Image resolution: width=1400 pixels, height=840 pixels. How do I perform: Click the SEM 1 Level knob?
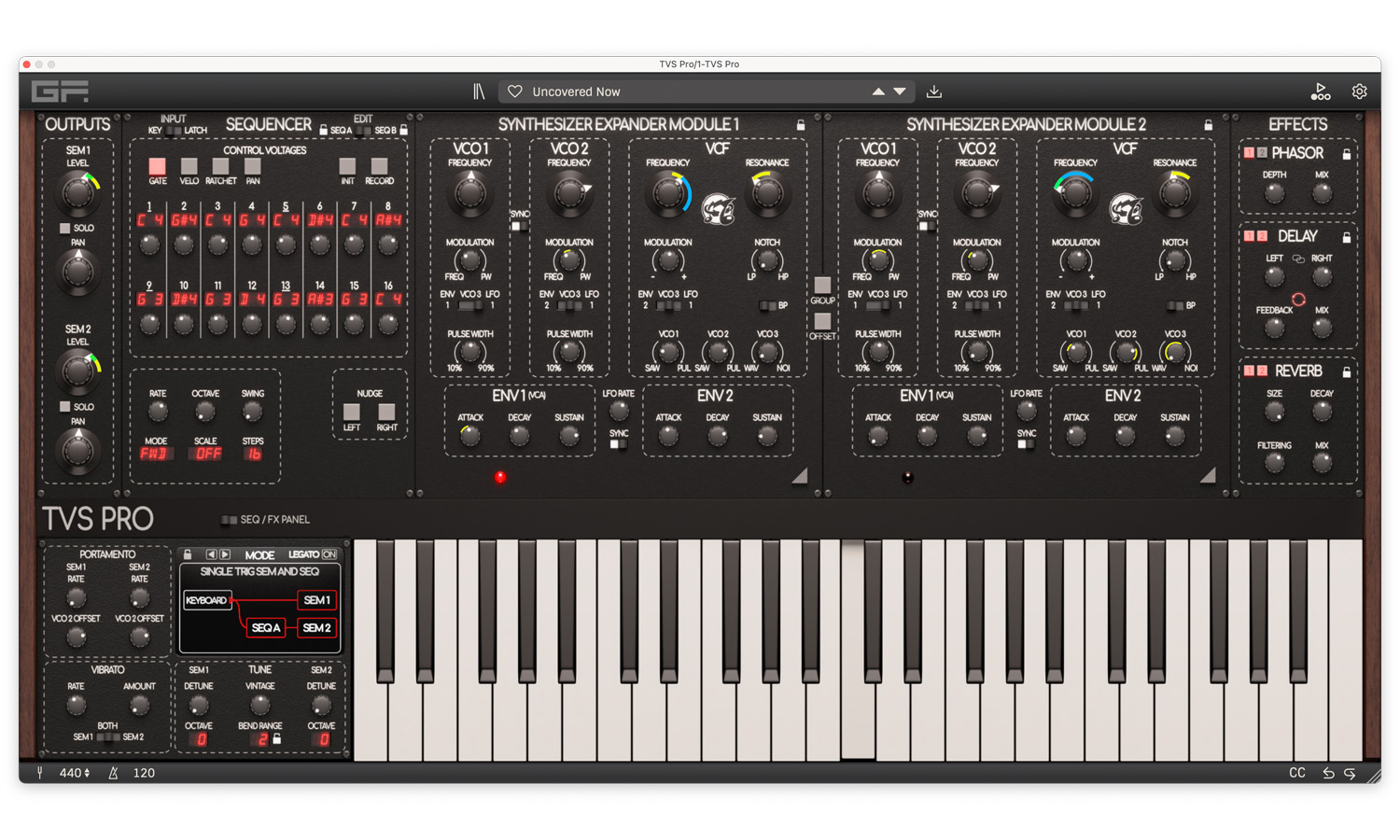pyautogui.click(x=78, y=192)
